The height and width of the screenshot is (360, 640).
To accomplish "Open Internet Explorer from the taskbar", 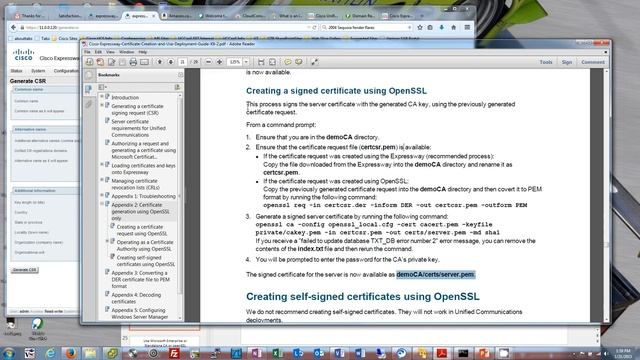I will [x=50, y=353].
